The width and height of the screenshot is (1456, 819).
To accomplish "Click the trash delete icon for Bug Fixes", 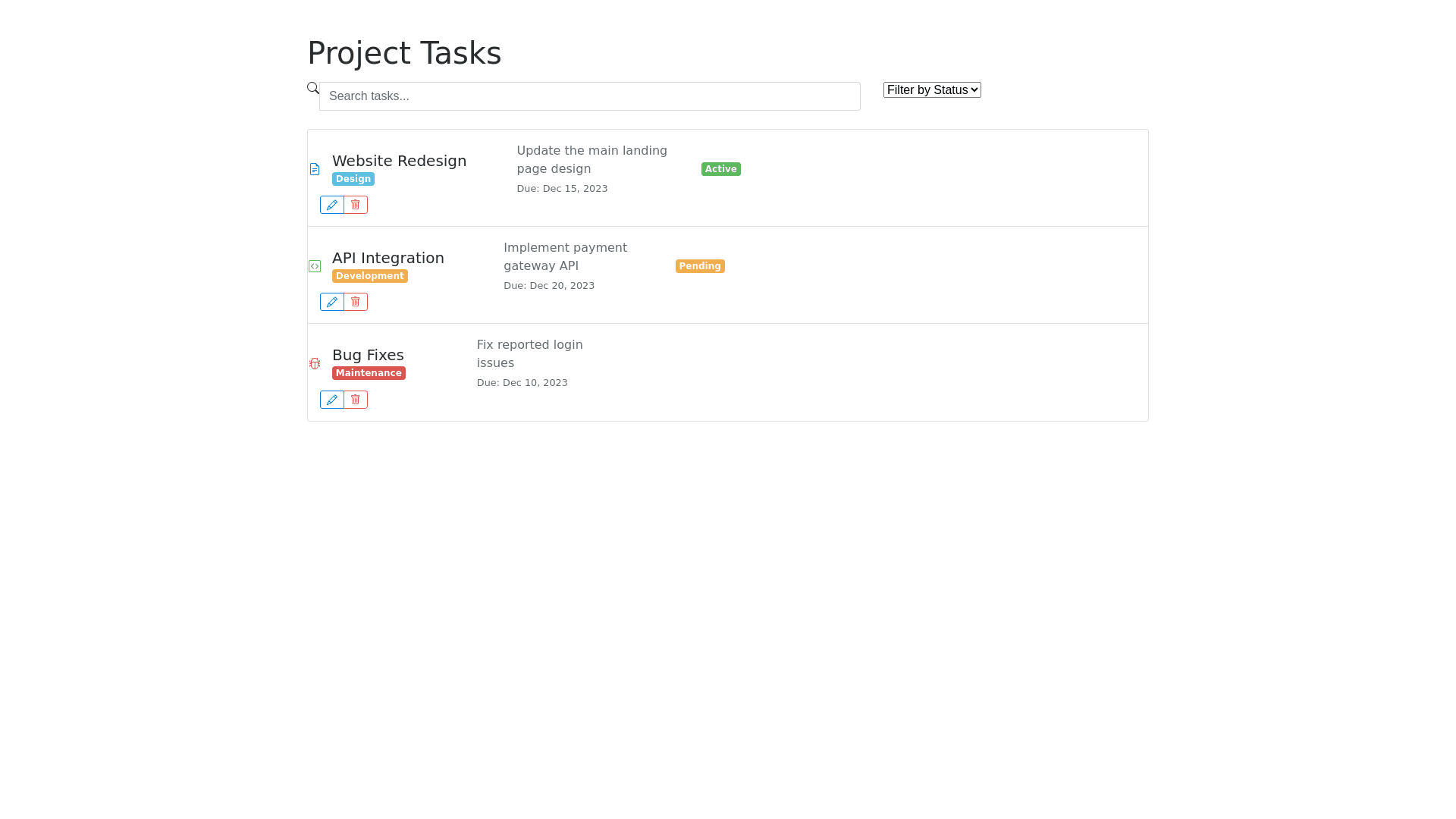I will coord(356,400).
